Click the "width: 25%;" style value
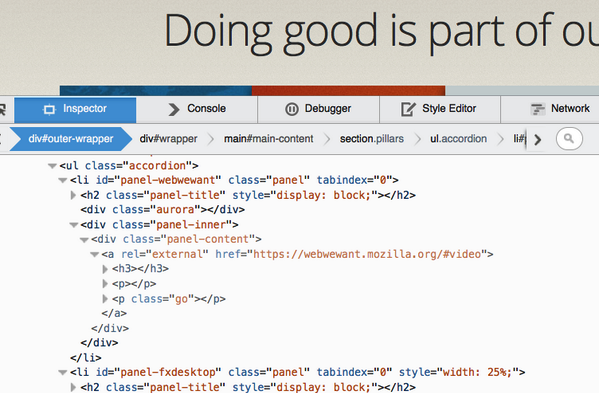This screenshot has width=599, height=393. (x=477, y=372)
